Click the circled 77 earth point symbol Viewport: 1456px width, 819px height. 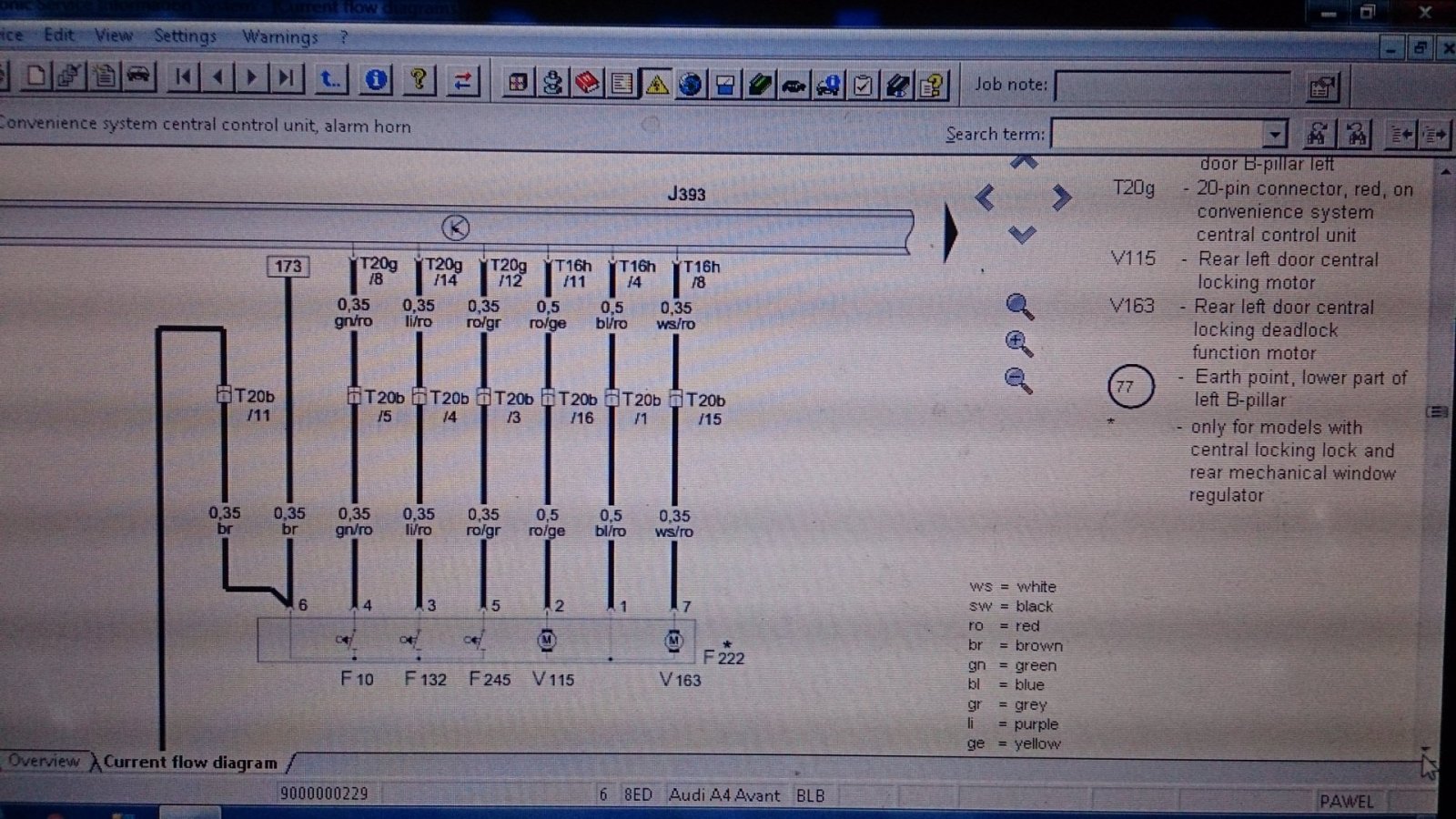pyautogui.click(x=1130, y=387)
